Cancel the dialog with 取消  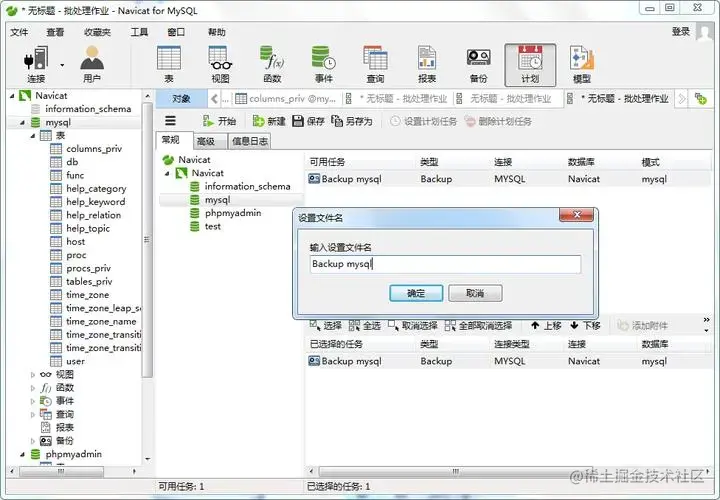(x=475, y=293)
